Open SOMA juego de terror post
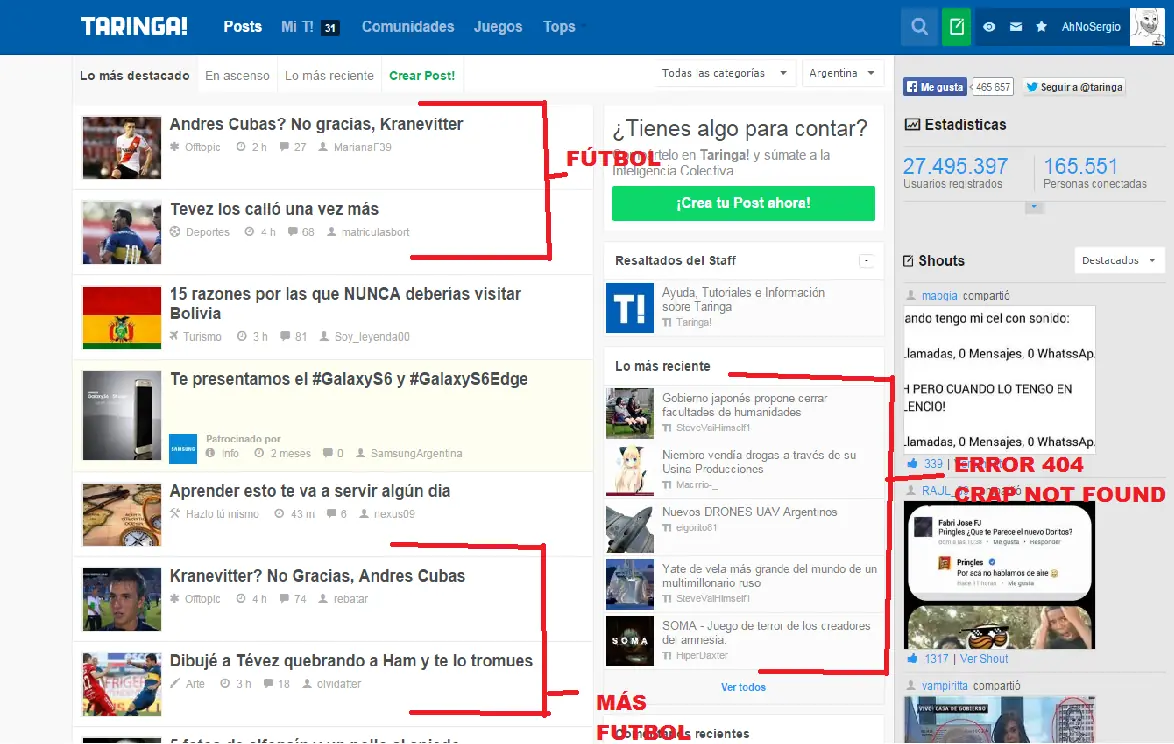Viewport: 1174px width, 744px height. [x=766, y=632]
